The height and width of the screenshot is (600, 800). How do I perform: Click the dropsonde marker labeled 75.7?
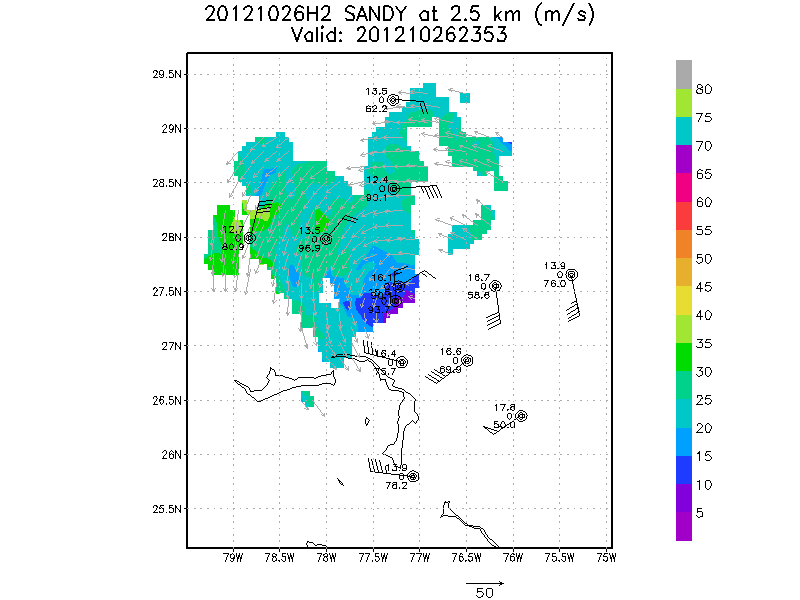pyautogui.click(x=402, y=362)
